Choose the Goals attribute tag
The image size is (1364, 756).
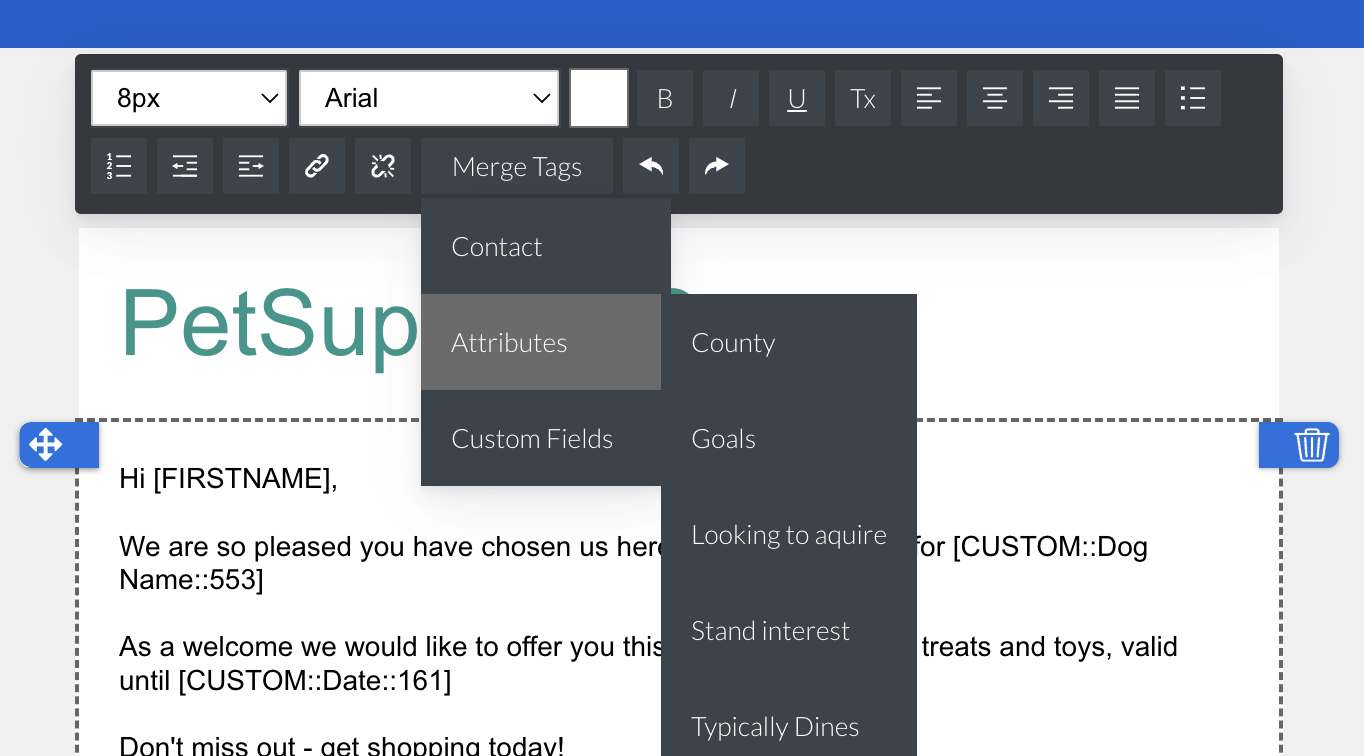(x=724, y=439)
